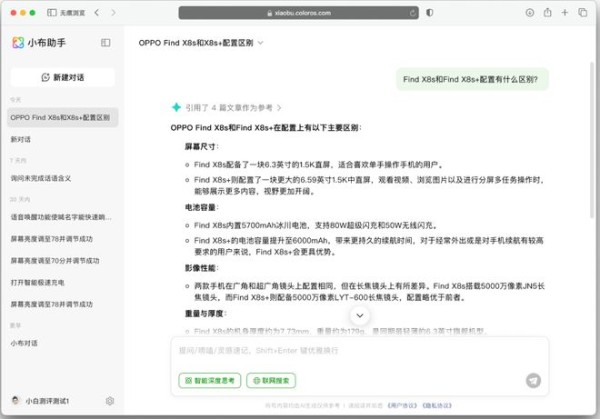Expand the 引用了 4 篇文章作为参考 references

(233, 108)
